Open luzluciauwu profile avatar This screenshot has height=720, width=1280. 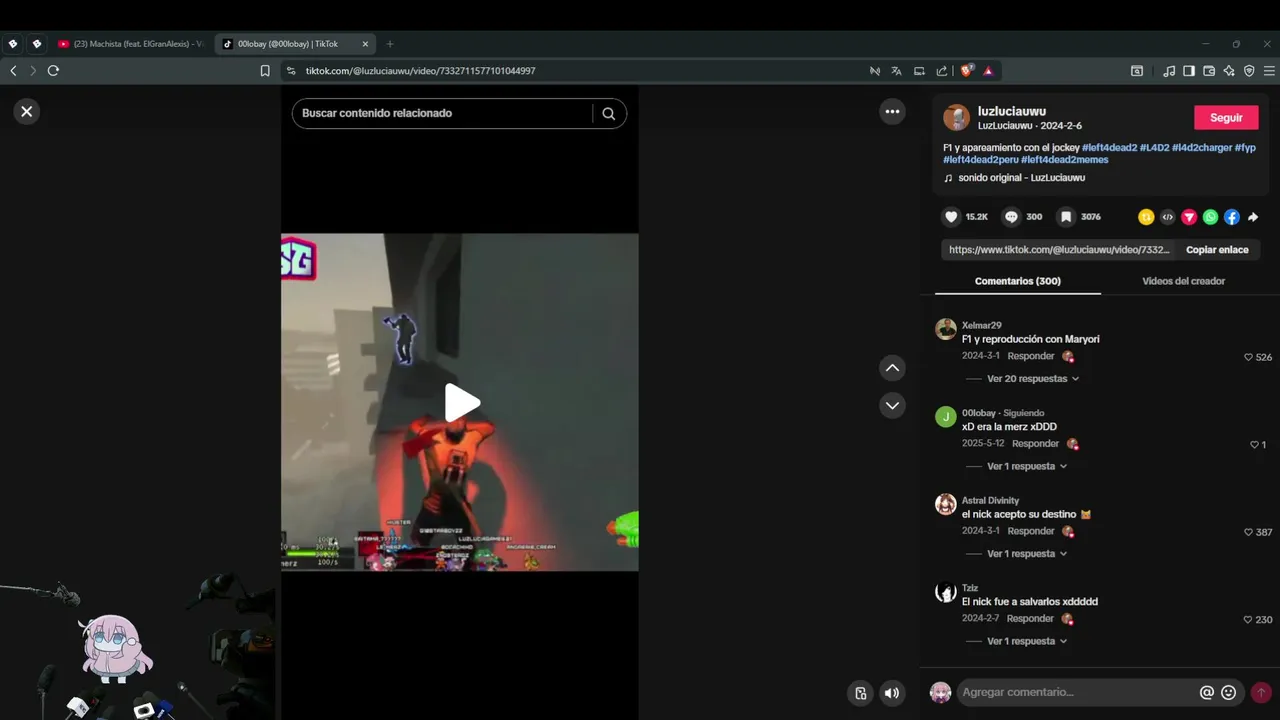[x=957, y=117]
